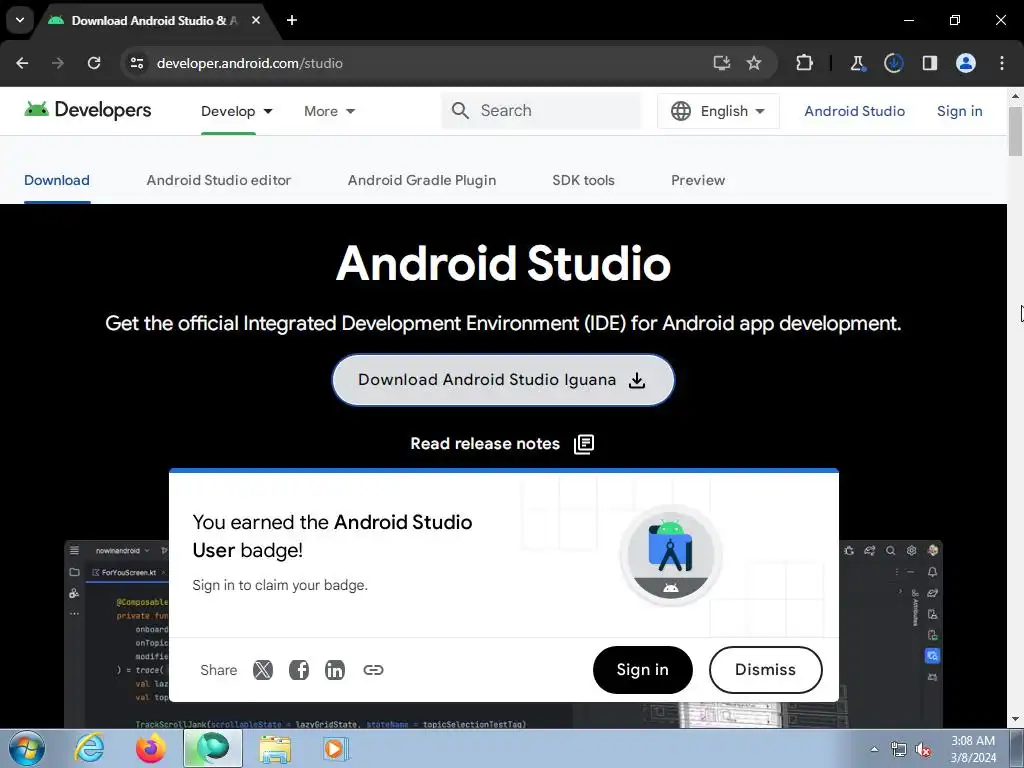Dismiss the badge popup

coord(765,670)
